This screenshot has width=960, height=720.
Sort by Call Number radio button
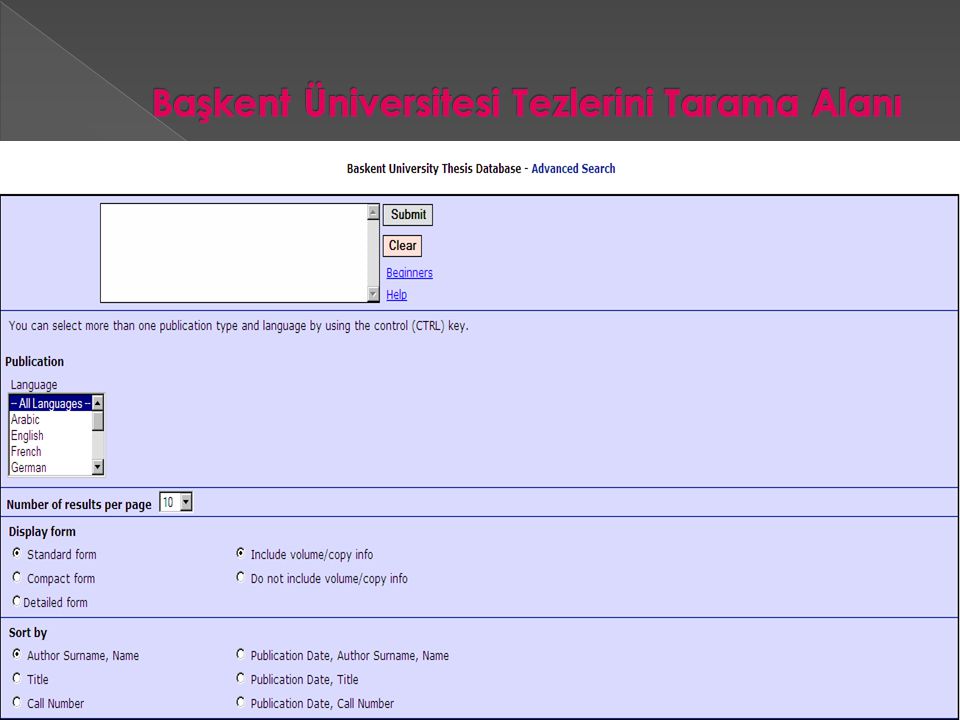(x=17, y=702)
